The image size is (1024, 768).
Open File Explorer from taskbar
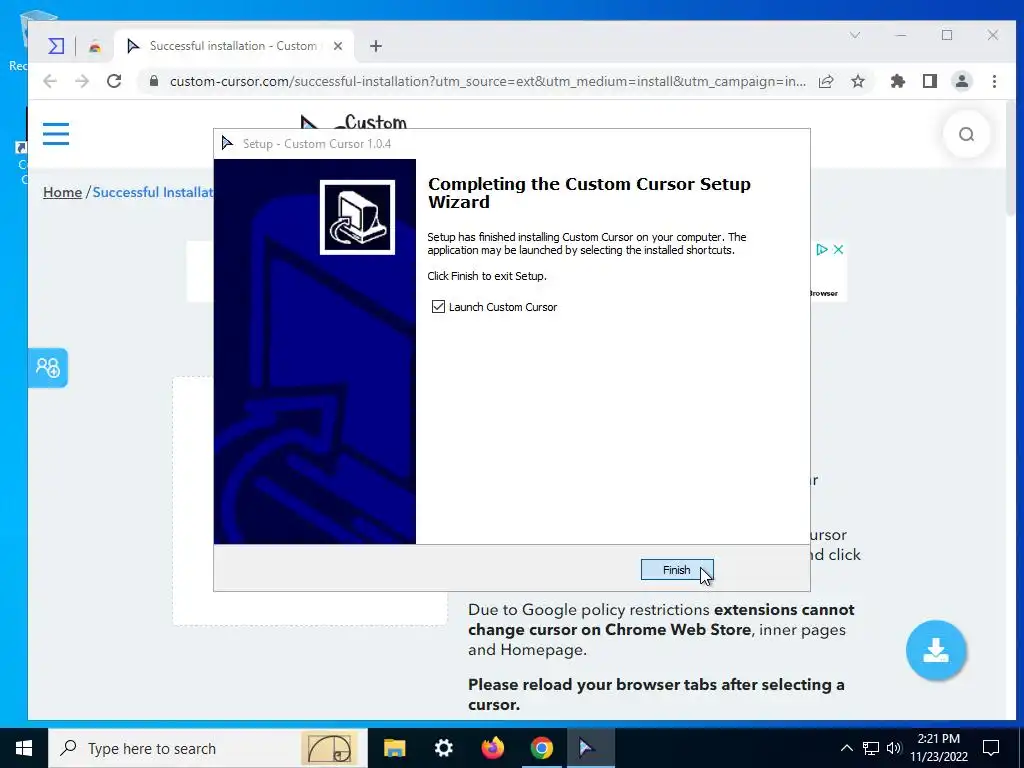[394, 748]
